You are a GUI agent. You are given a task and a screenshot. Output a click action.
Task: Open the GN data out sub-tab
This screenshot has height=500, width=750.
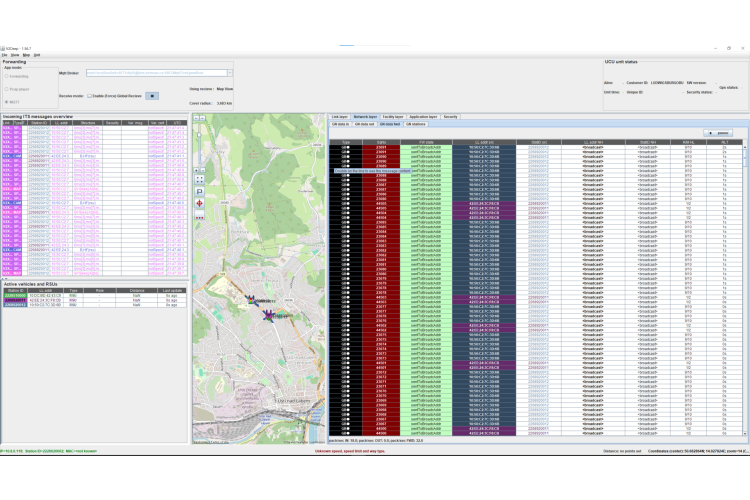364,124
